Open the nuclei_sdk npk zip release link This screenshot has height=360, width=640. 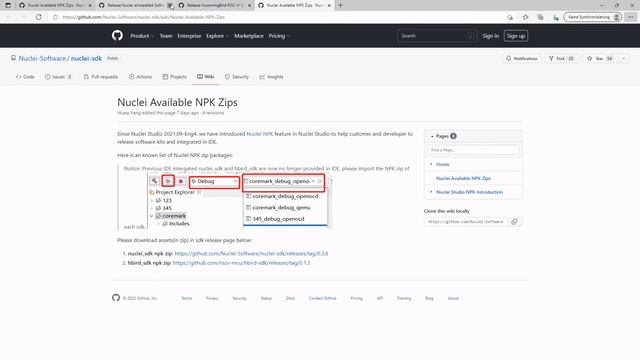tap(251, 253)
